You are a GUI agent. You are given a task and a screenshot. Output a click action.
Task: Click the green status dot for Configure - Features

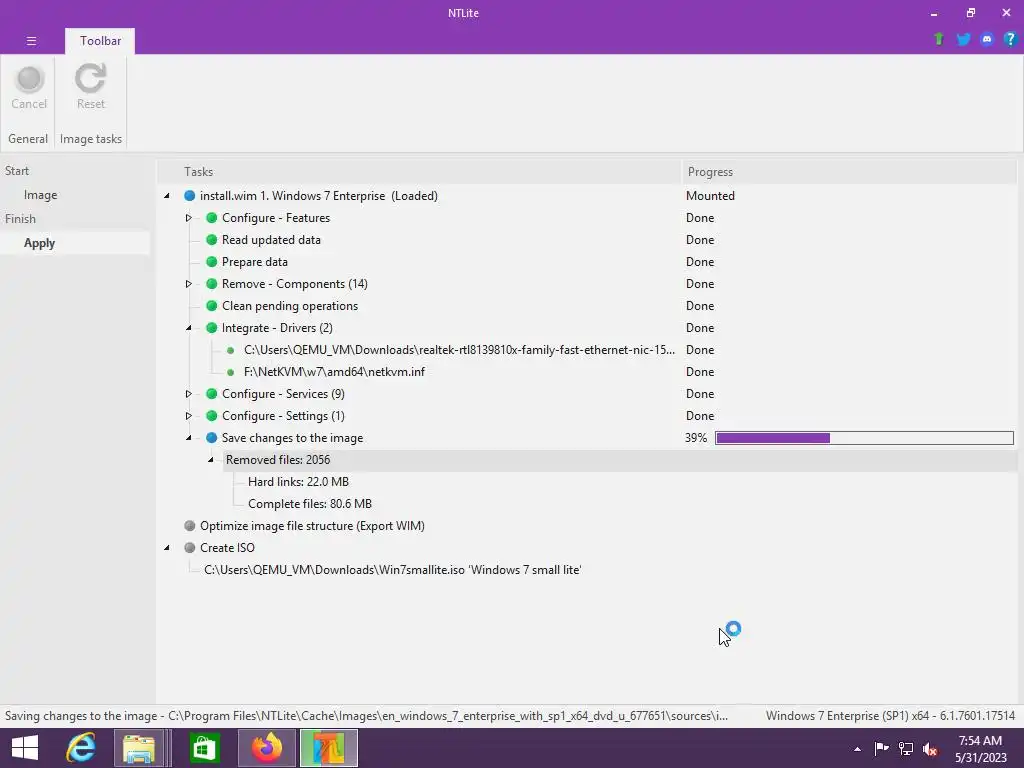212,217
